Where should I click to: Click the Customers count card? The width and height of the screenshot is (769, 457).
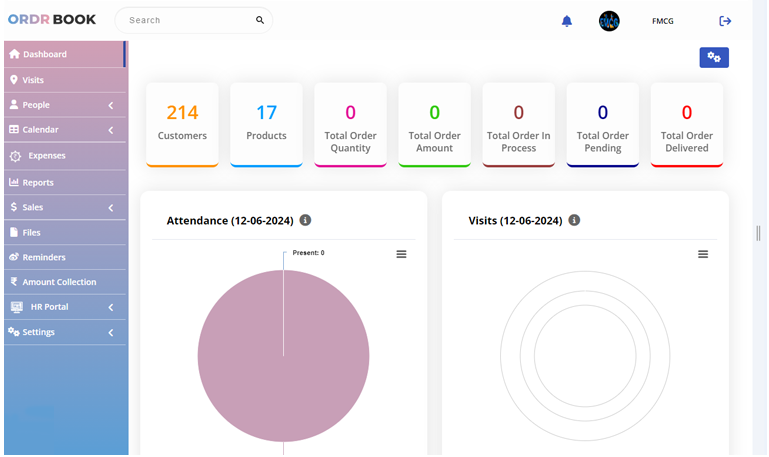click(x=182, y=124)
